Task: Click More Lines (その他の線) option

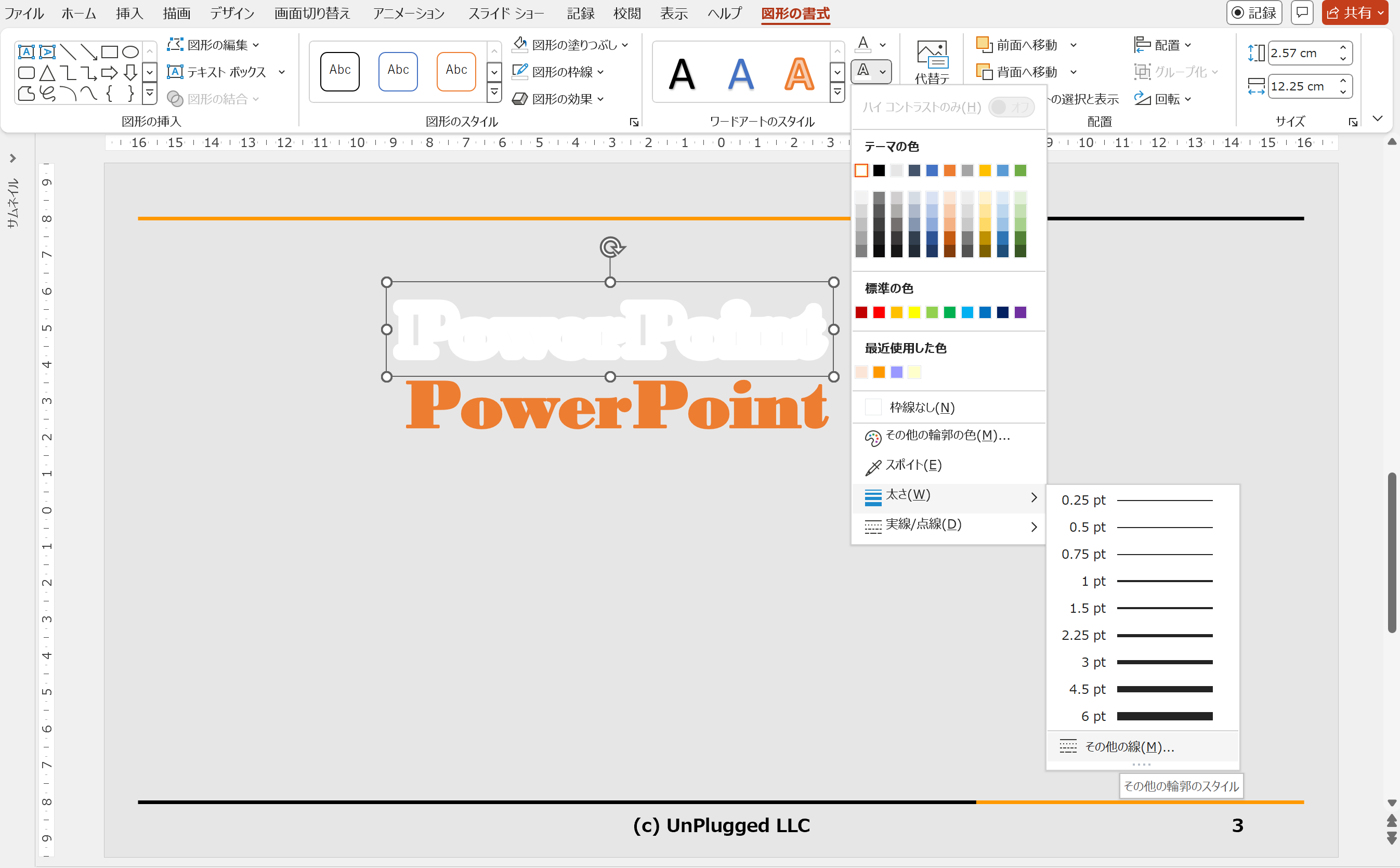Action: point(1129,747)
